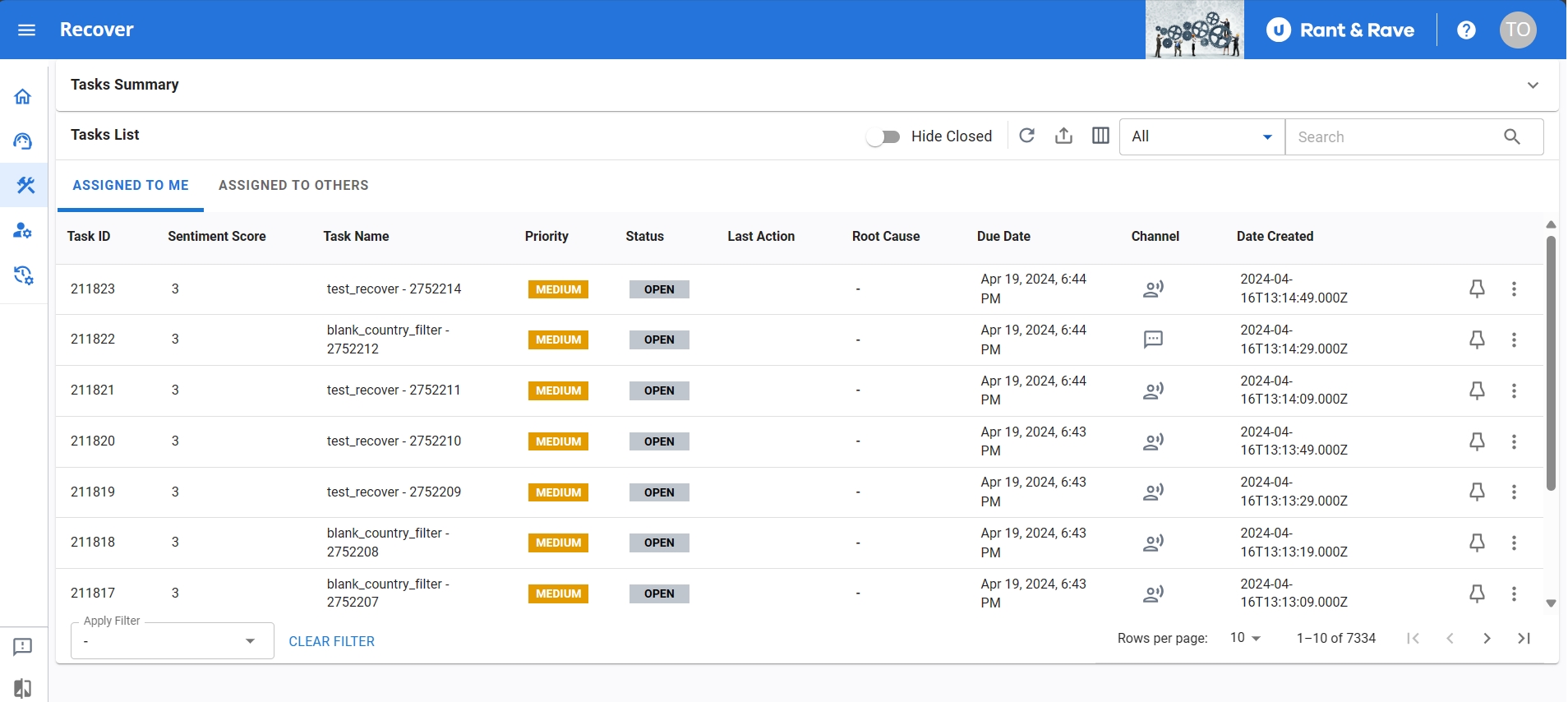Viewport: 1568px width, 702px height.
Task: Go to the next page of tasks
Action: [x=1487, y=638]
